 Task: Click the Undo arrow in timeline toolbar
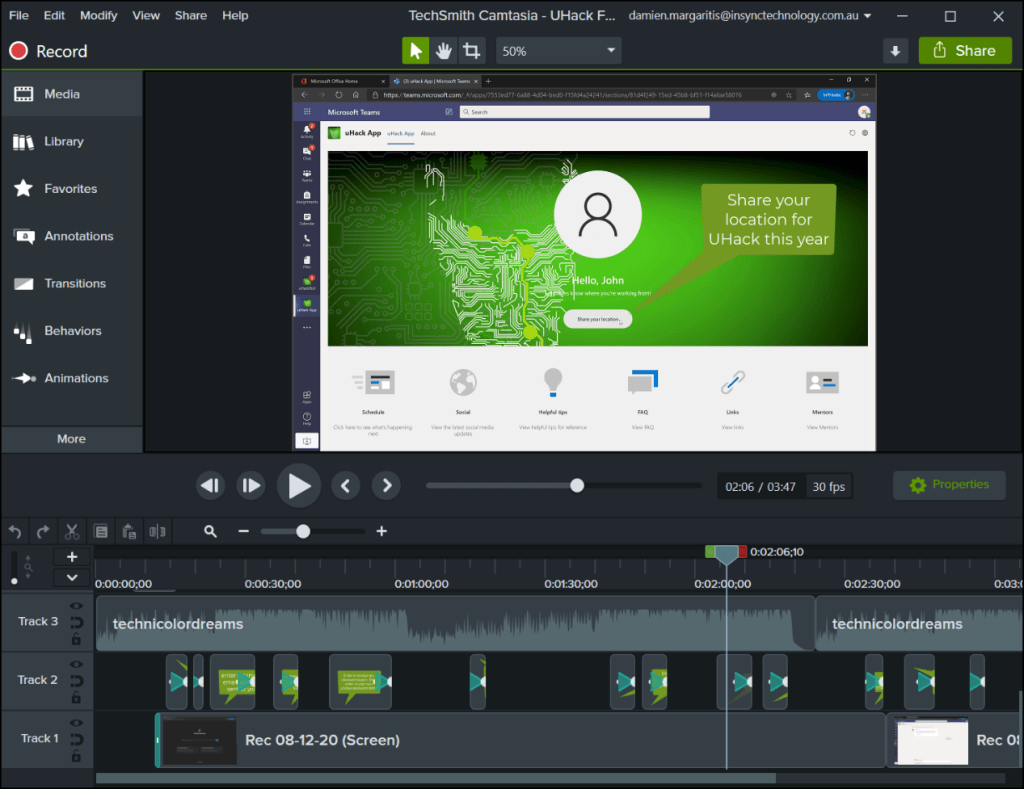pyautogui.click(x=15, y=532)
